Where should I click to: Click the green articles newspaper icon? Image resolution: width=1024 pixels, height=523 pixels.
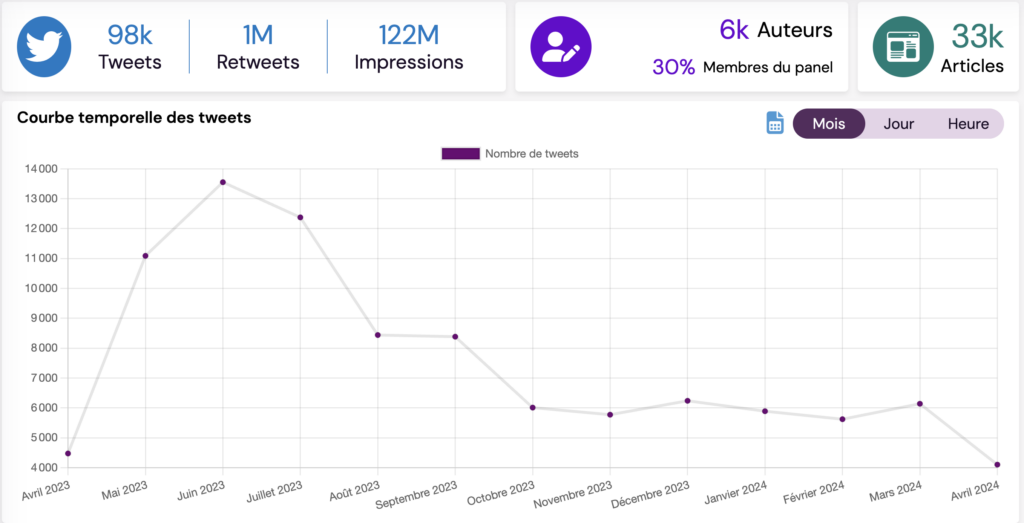tap(902, 46)
